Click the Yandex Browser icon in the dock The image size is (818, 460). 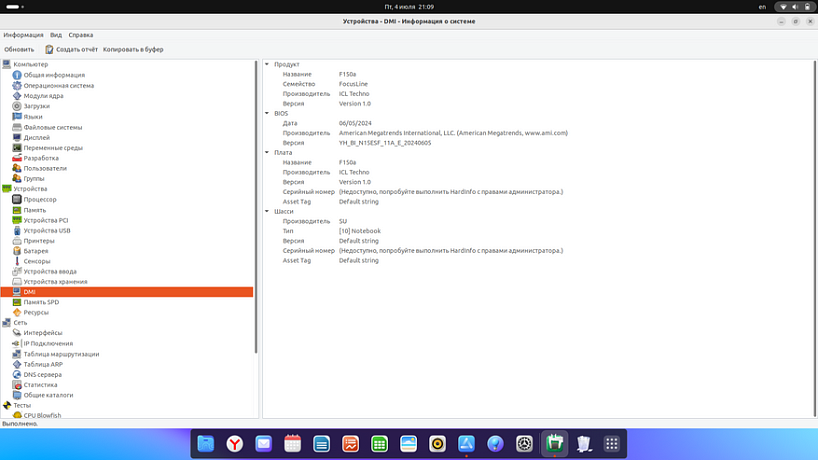pyautogui.click(x=234, y=444)
